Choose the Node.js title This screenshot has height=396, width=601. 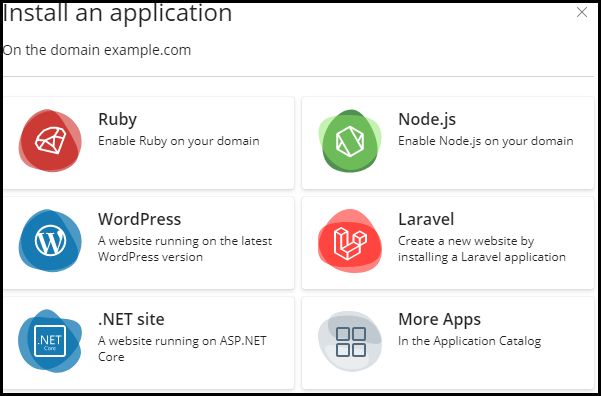[x=427, y=119]
